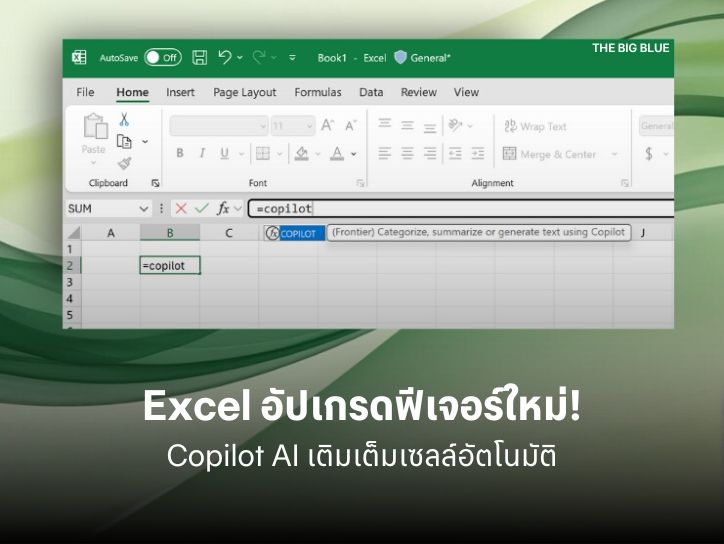
Task: Click the Excel app logo icon
Action: tap(79, 57)
